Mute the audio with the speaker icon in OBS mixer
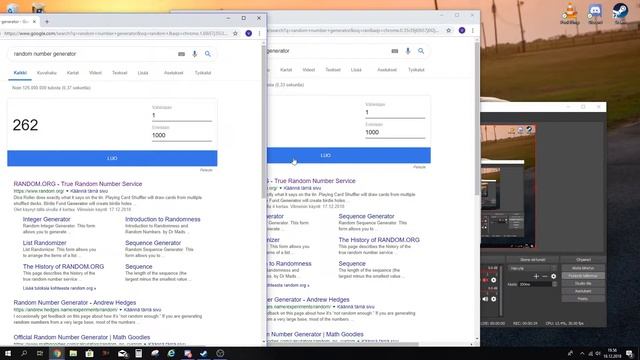Screen dimensions: 640x360 click(x=485, y=299)
